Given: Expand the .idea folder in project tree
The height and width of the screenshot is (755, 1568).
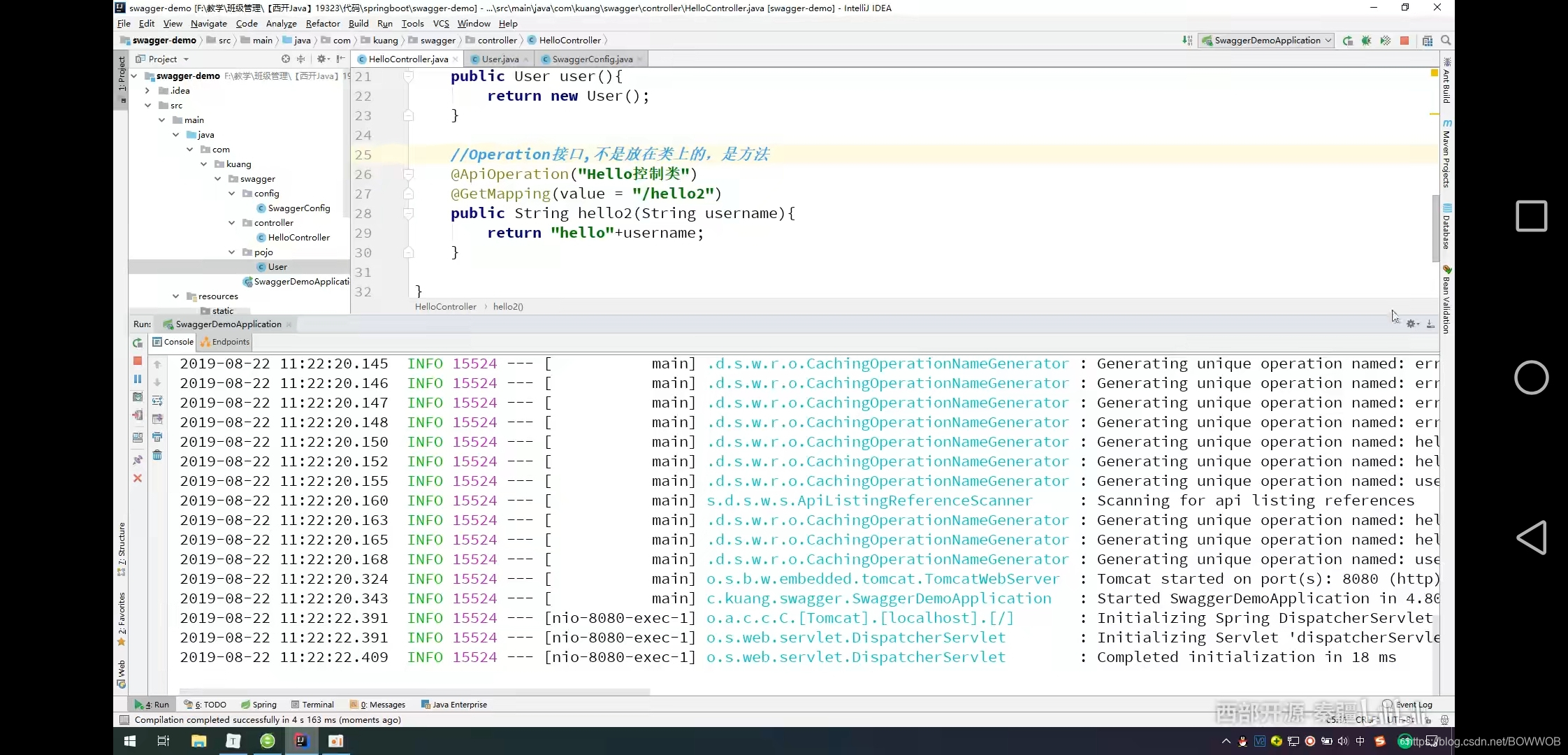Looking at the screenshot, I should click(147, 91).
